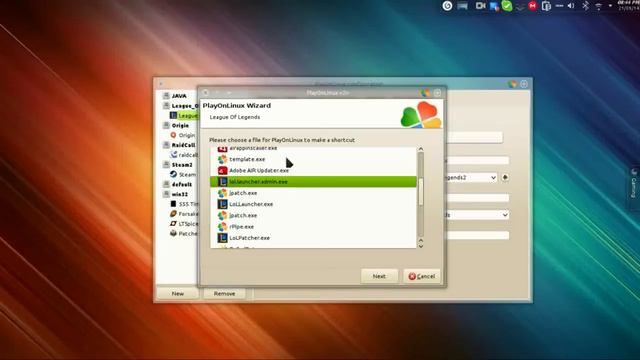Click the camera icon in system tray
Screen dimensions: 640x360
click(x=480, y=6)
